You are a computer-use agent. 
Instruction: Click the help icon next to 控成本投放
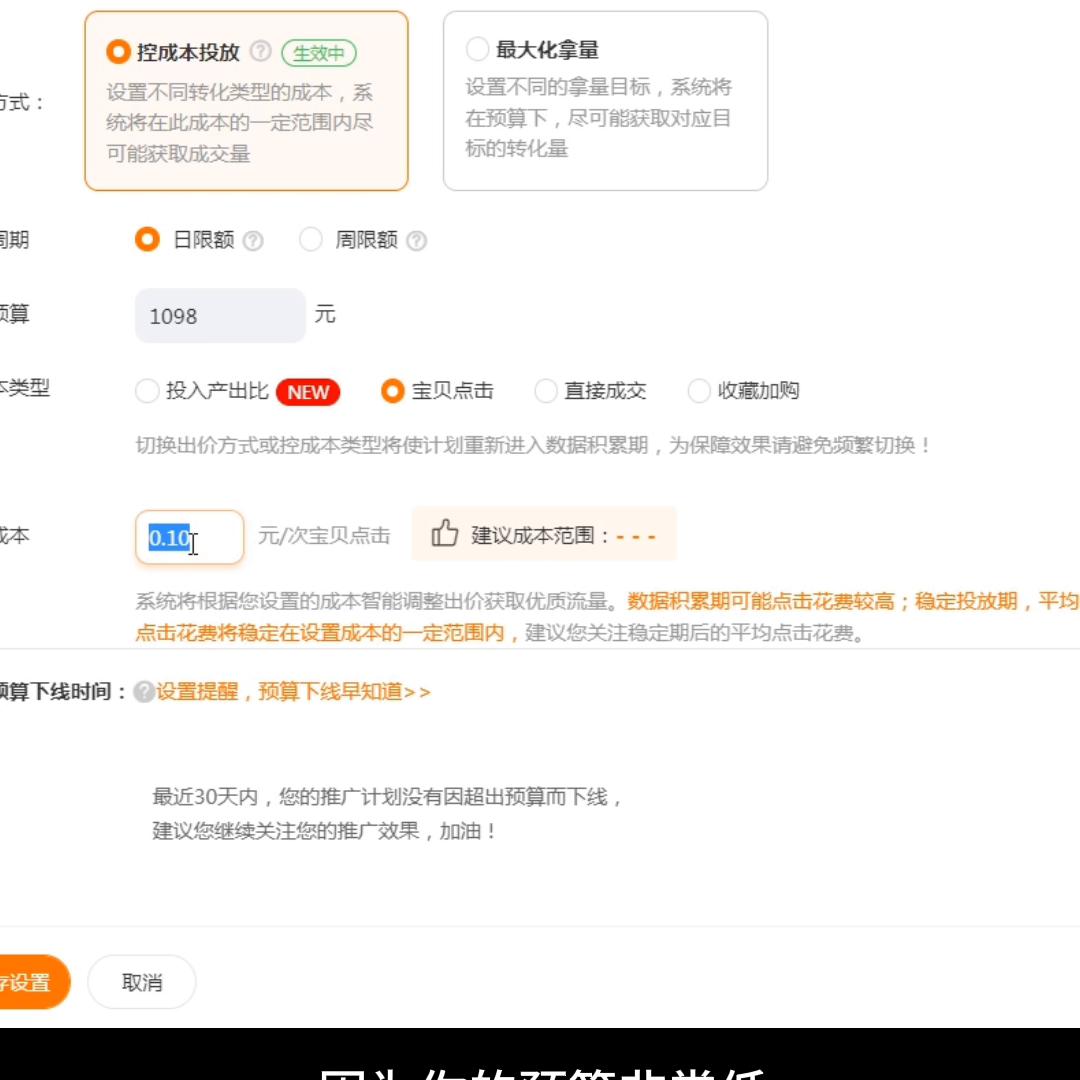[x=261, y=52]
